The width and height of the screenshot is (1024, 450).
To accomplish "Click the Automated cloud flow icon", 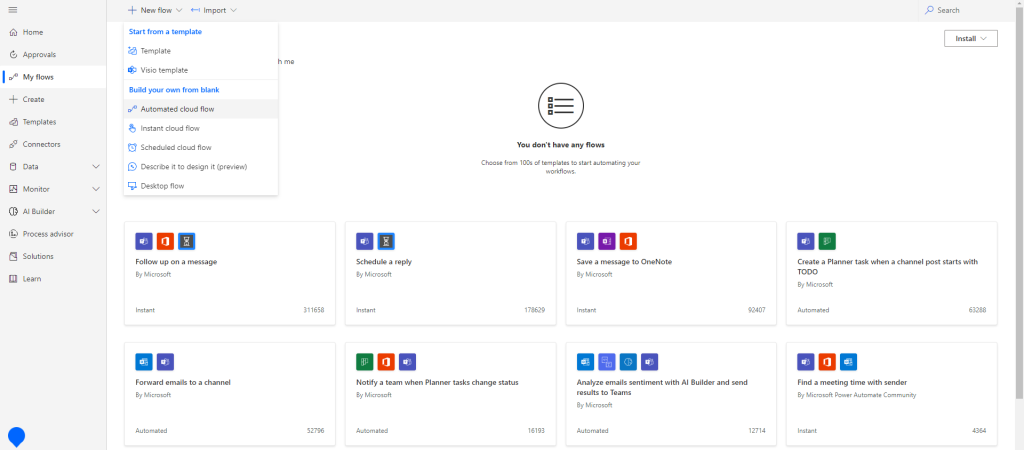I will (x=133, y=109).
